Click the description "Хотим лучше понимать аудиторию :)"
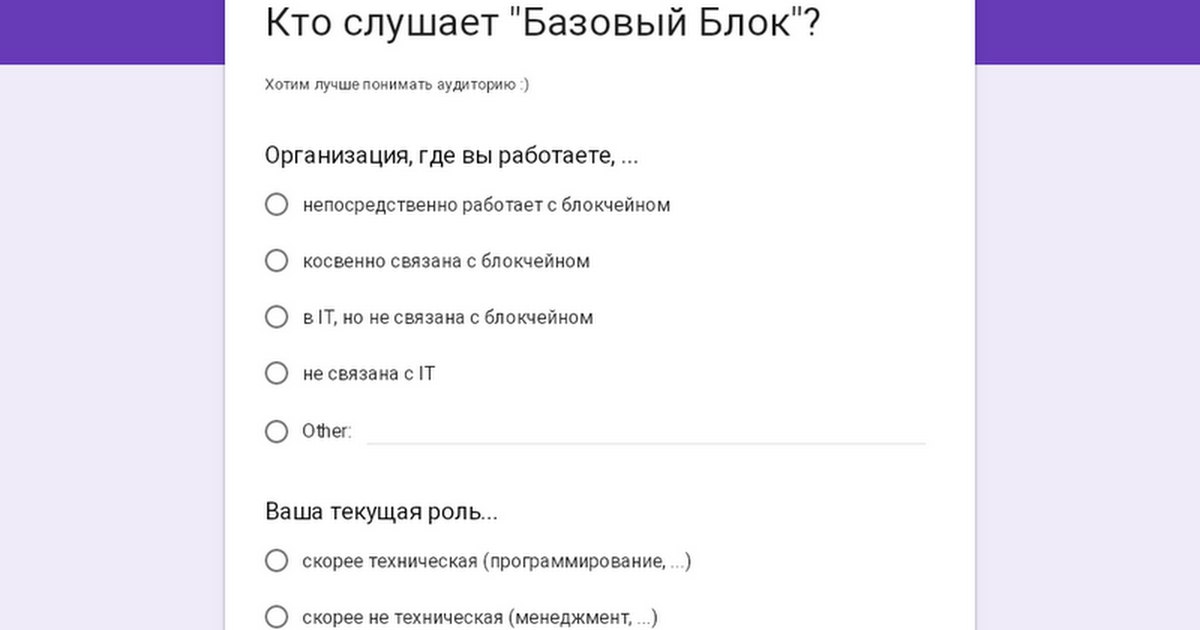Image resolution: width=1200 pixels, height=630 pixels. [x=397, y=85]
